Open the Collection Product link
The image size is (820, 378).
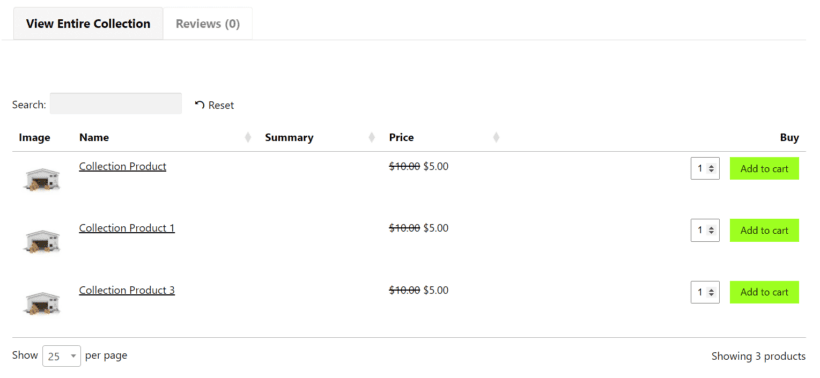coord(122,166)
